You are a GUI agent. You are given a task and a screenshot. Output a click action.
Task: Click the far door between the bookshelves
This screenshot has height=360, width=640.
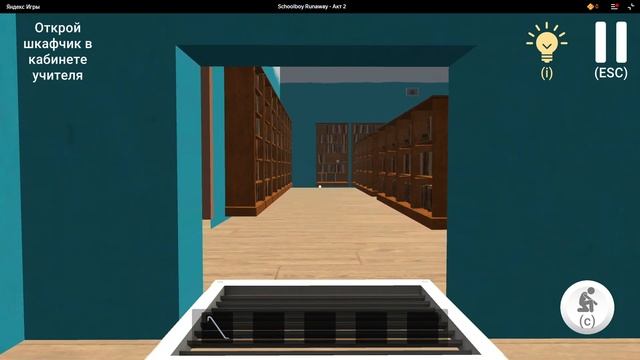tap(333, 154)
